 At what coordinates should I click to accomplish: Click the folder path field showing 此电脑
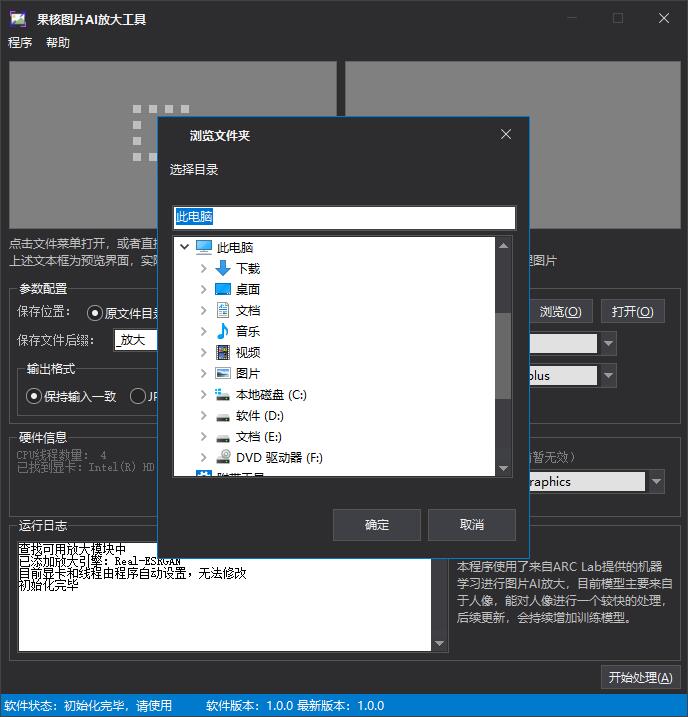pos(344,217)
